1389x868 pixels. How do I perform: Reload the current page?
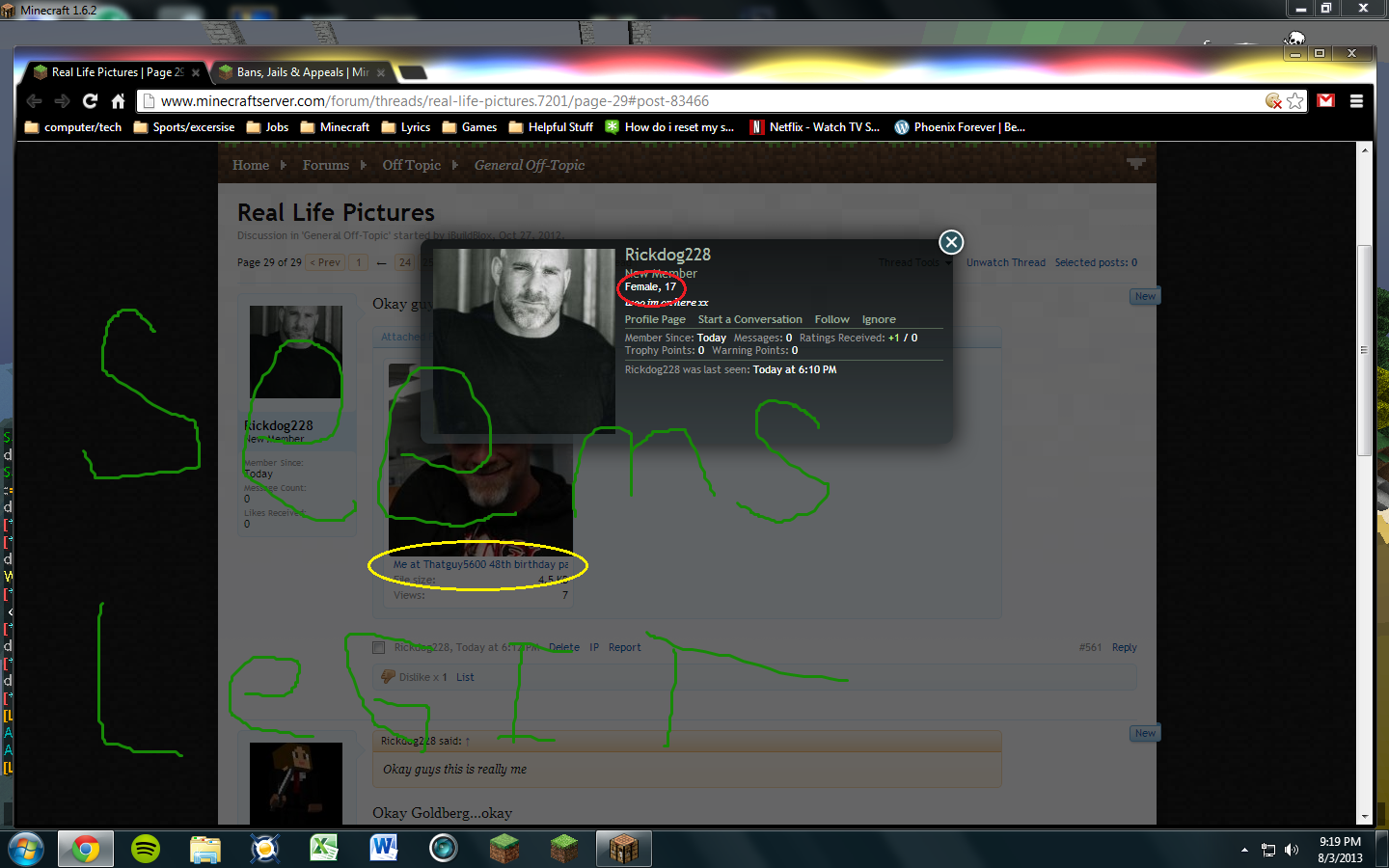pos(91,101)
